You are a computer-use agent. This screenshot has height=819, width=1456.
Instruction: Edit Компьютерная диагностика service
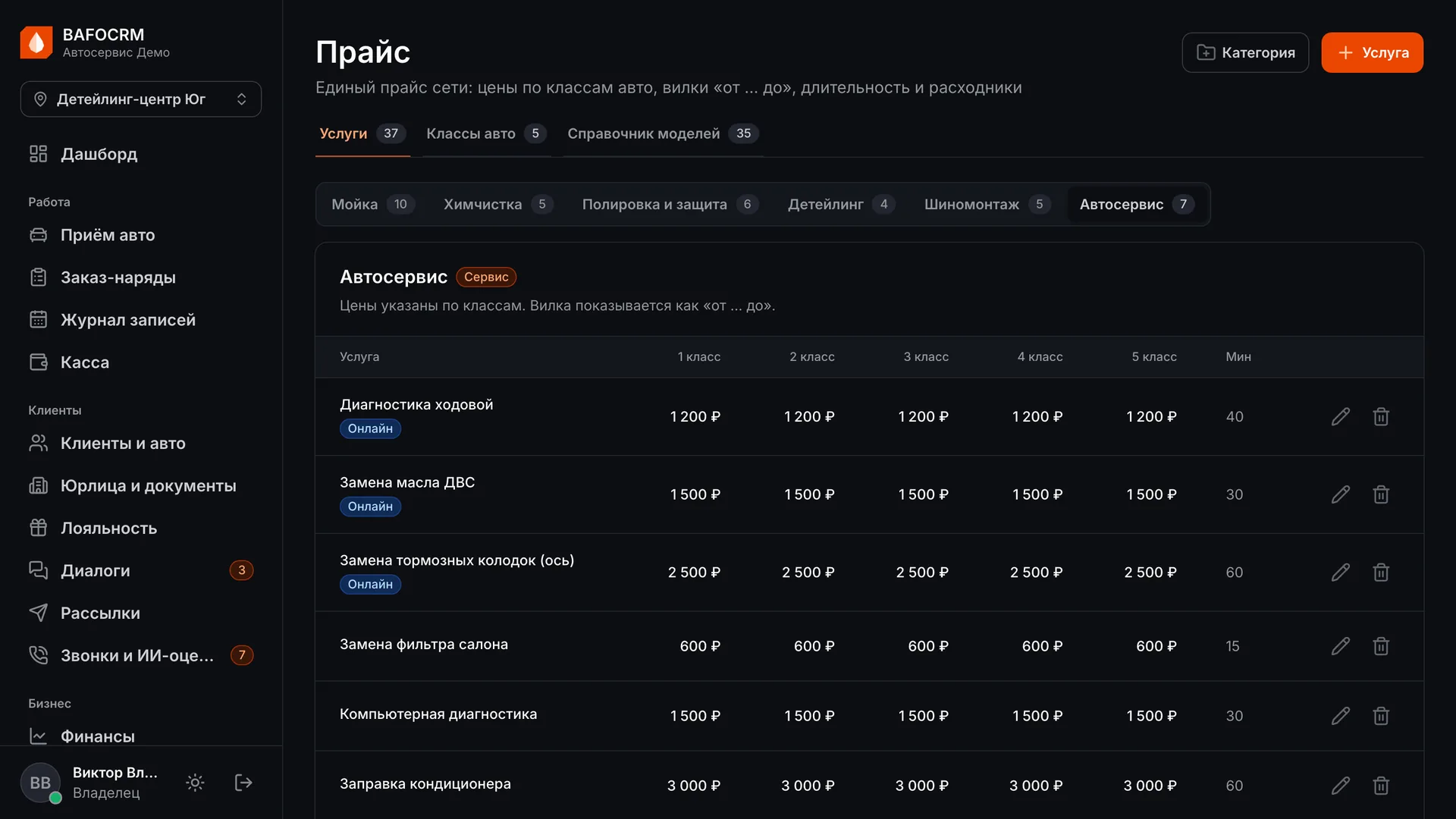point(1340,716)
